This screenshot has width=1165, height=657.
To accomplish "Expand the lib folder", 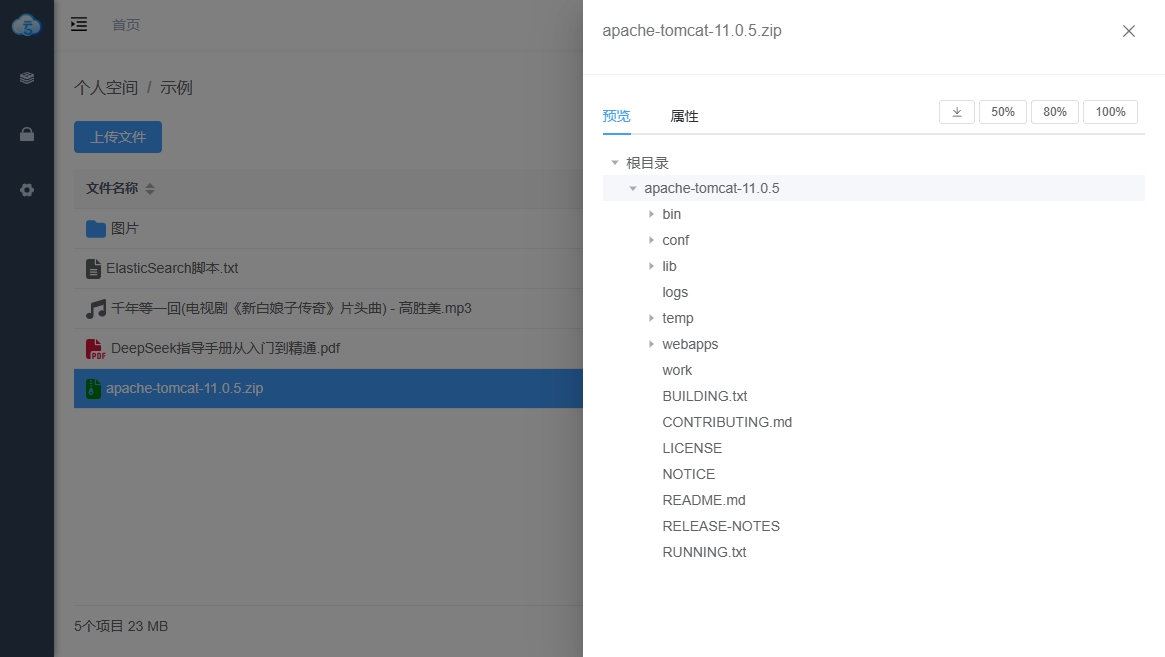I will coord(651,266).
